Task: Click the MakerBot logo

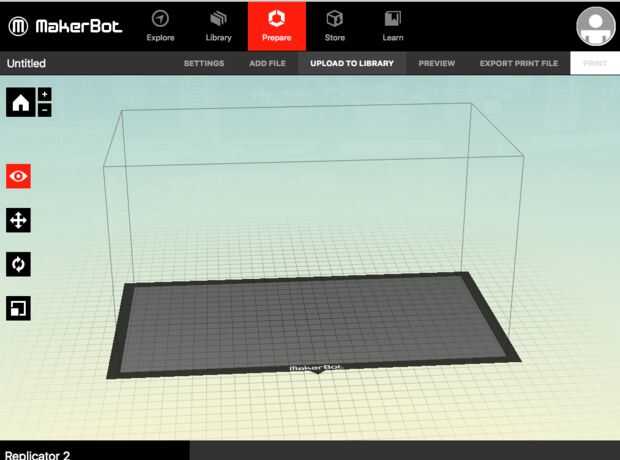Action: [65, 26]
